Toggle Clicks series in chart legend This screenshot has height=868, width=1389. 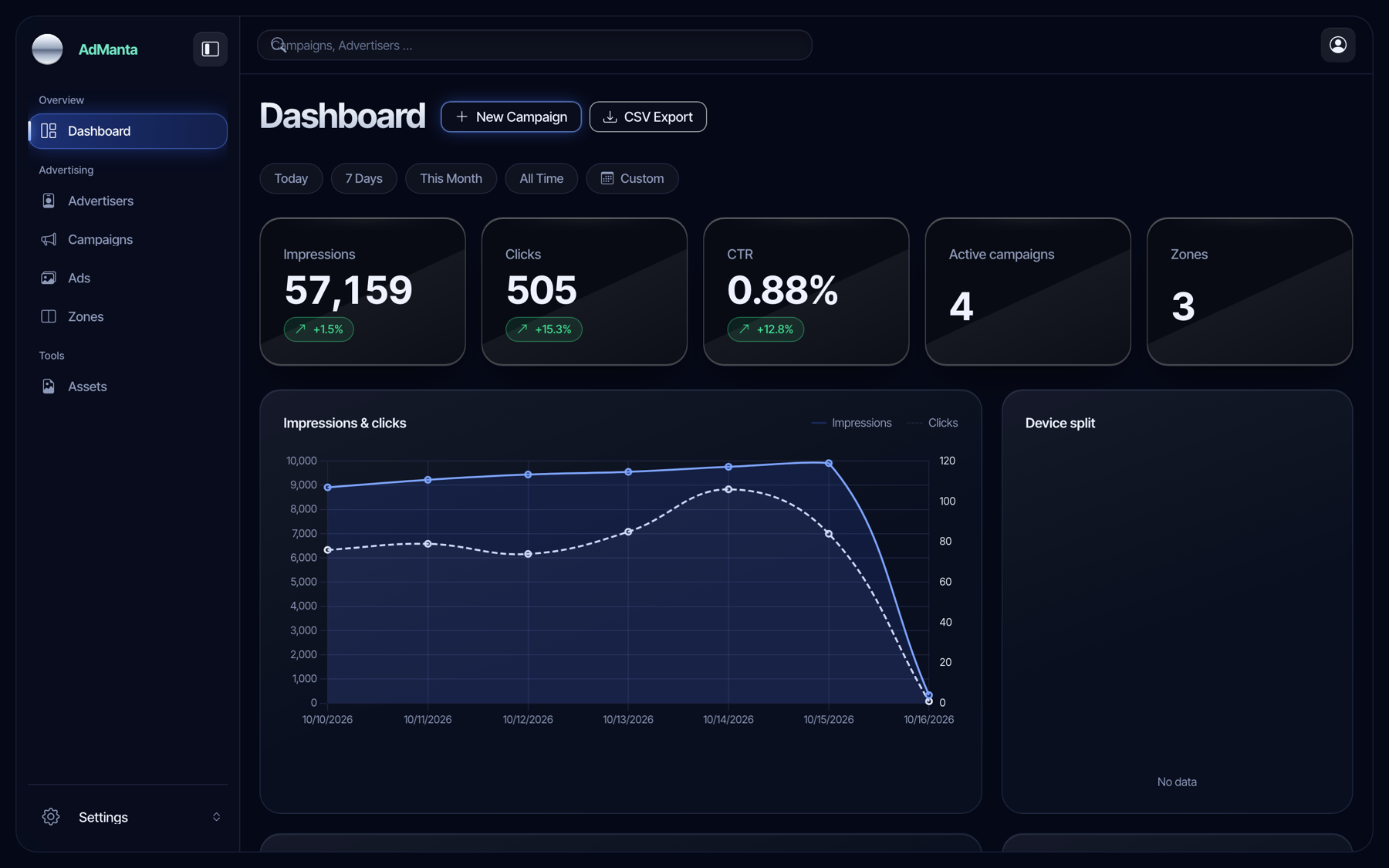(933, 423)
